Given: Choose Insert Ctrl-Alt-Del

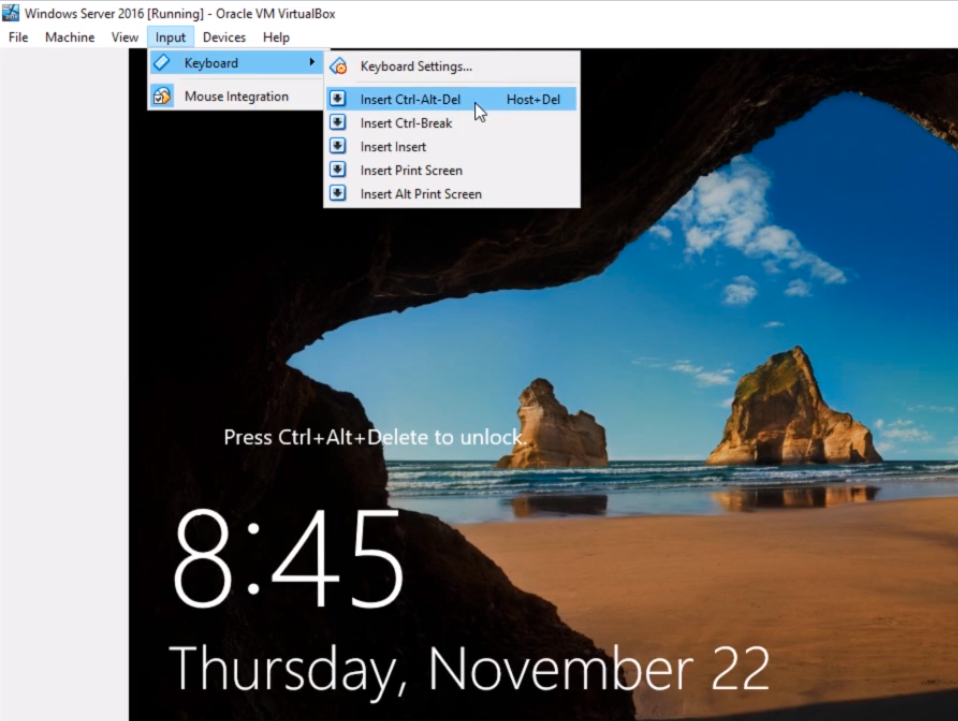Looking at the screenshot, I should [x=452, y=99].
